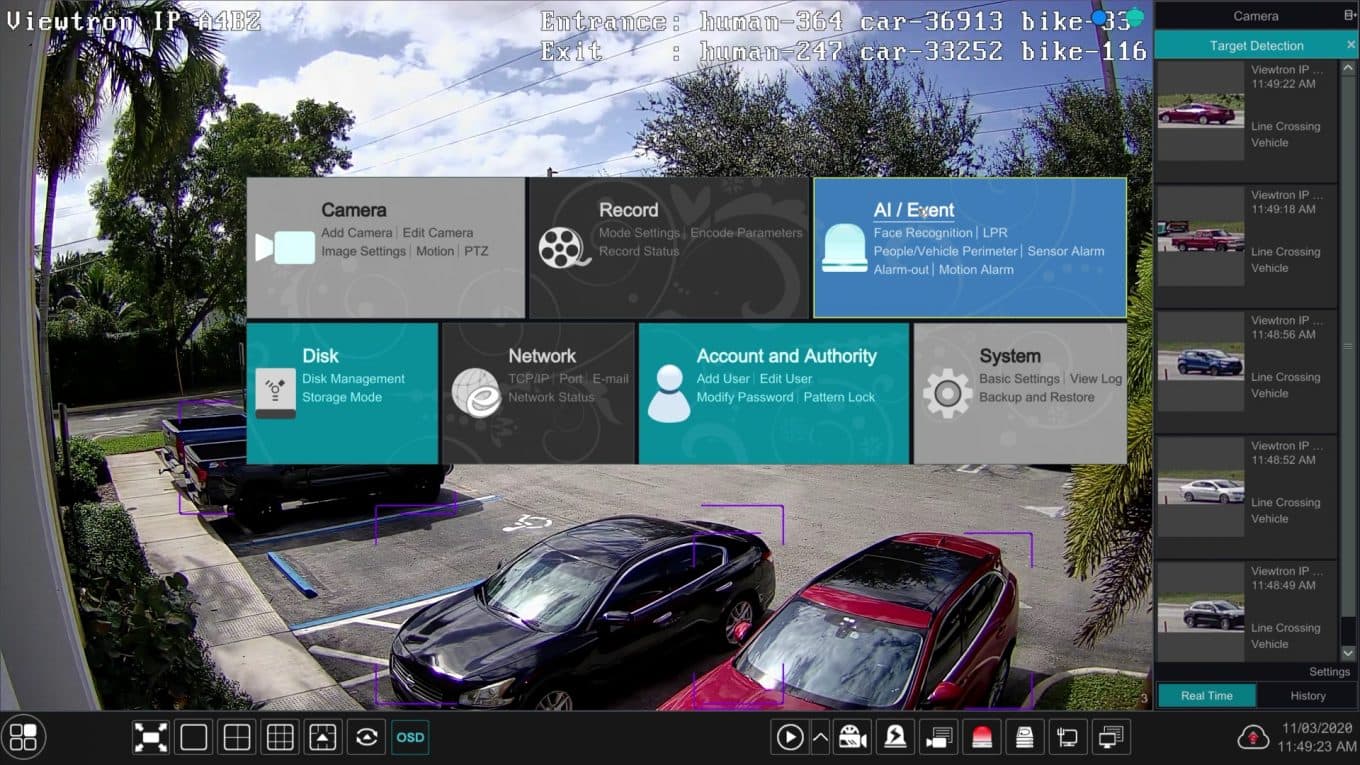Select the four-camera split layout
Viewport: 1360px width, 765px height.
[x=237, y=737]
